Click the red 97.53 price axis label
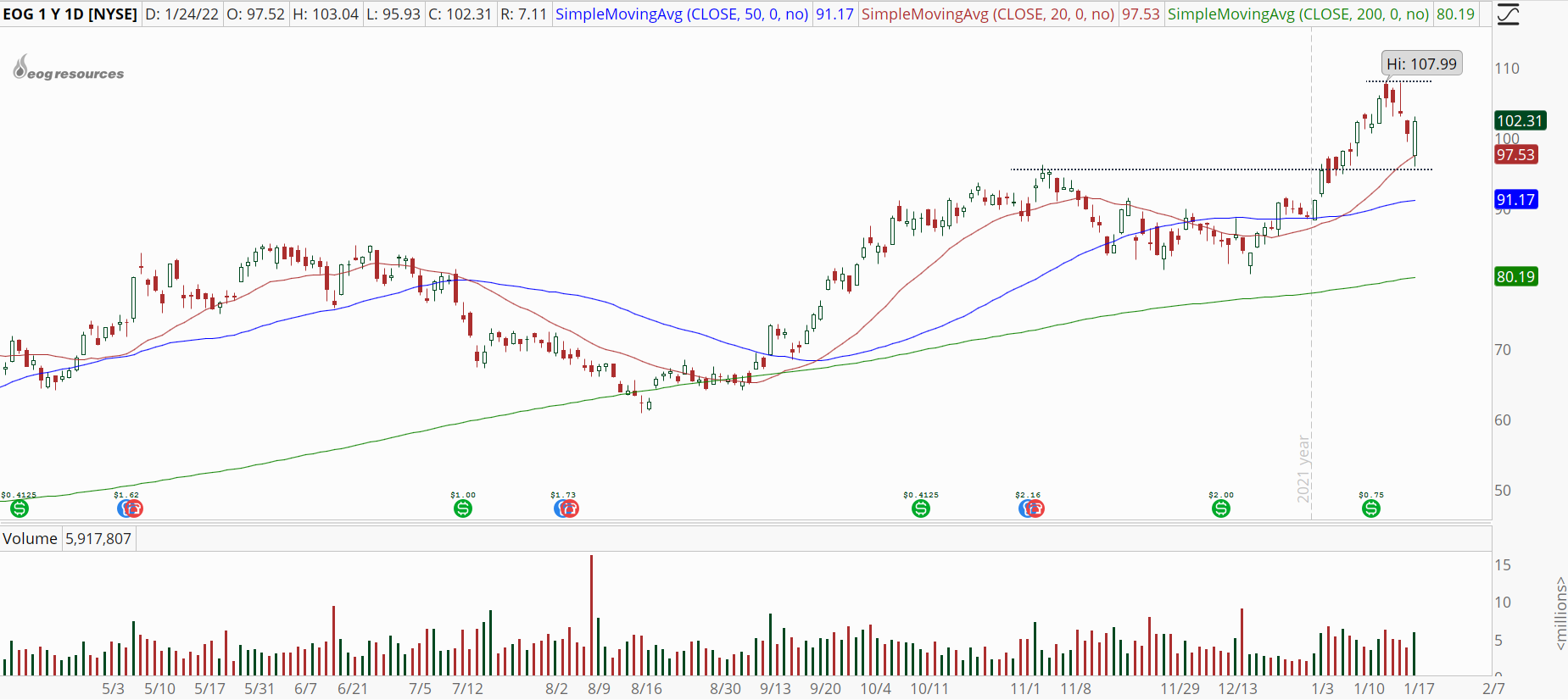Viewport: 1568px width, 700px height. (1515, 154)
